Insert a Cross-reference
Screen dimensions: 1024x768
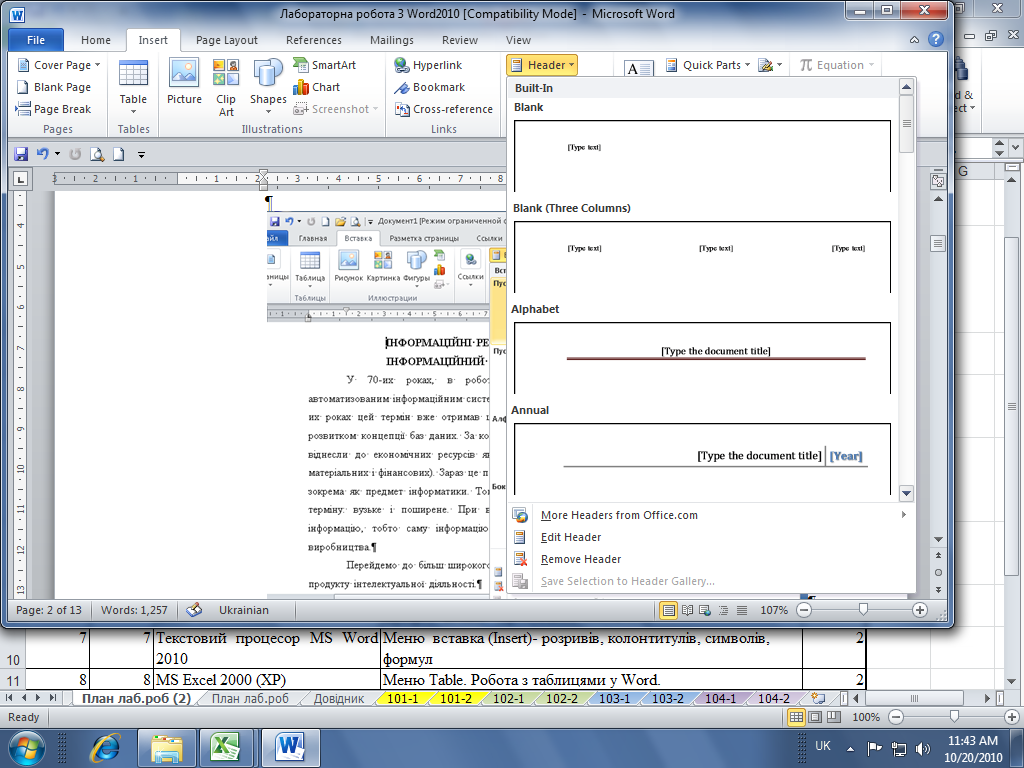pyautogui.click(x=443, y=109)
